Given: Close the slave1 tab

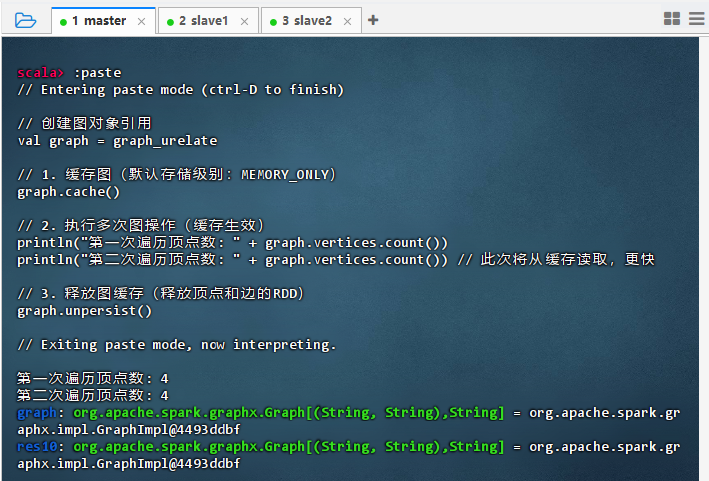Looking at the screenshot, I should [245, 21].
